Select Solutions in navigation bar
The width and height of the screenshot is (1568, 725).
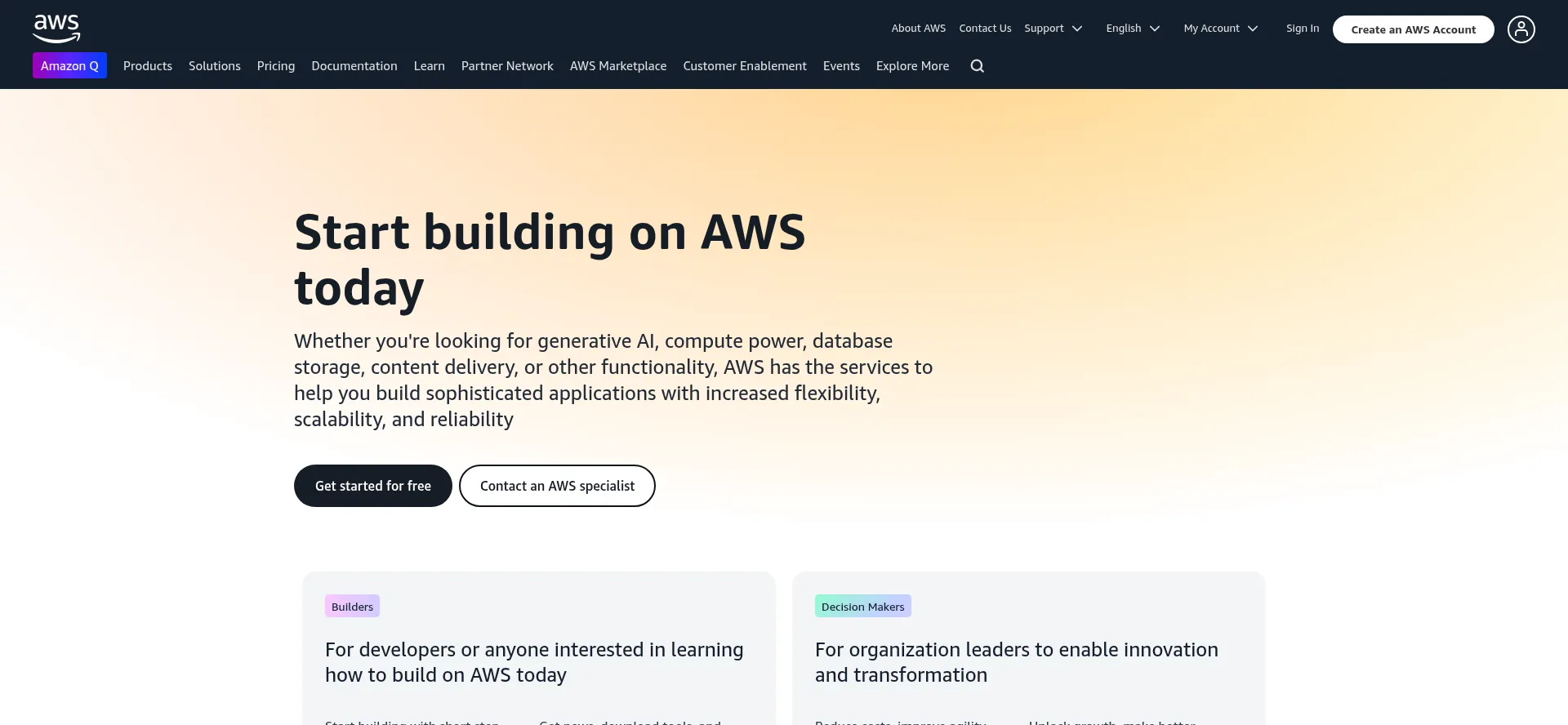click(x=215, y=66)
